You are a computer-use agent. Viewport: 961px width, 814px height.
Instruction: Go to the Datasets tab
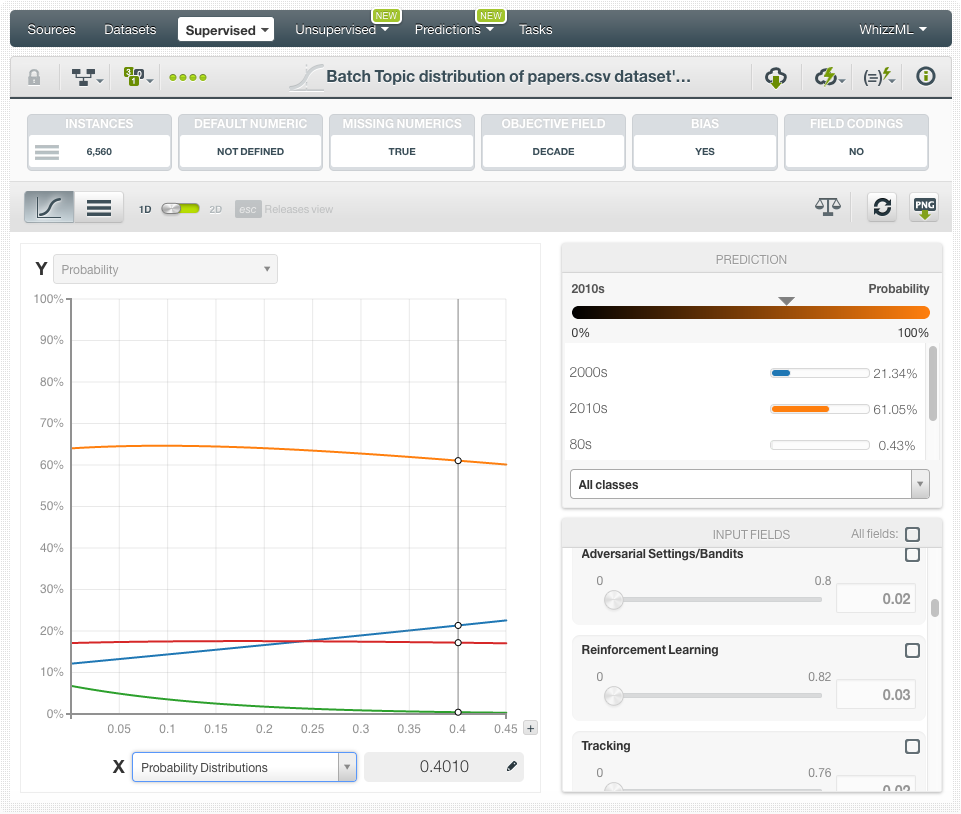click(x=130, y=30)
